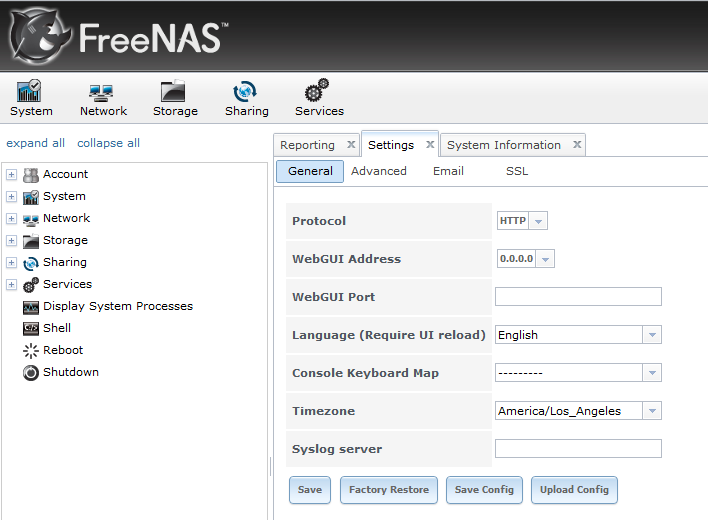The height and width of the screenshot is (520, 708).
Task: Open the Protocol HTTP dropdown
Action: pos(538,221)
